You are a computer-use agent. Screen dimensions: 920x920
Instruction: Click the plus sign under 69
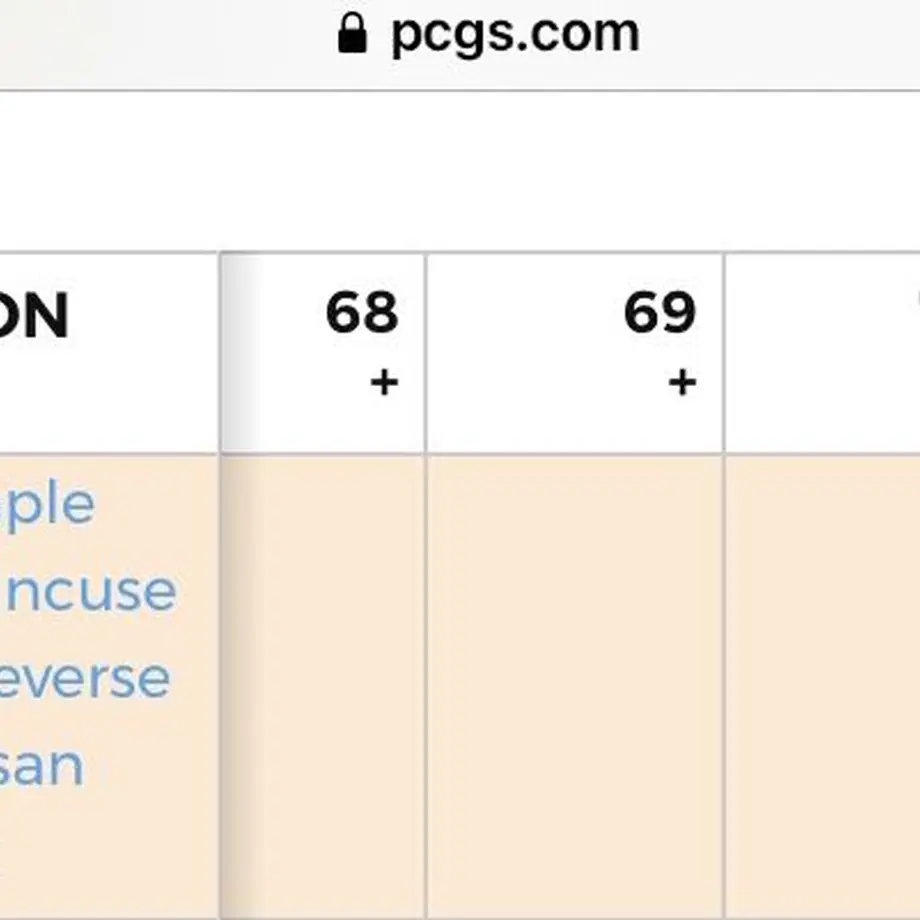pyautogui.click(x=682, y=383)
